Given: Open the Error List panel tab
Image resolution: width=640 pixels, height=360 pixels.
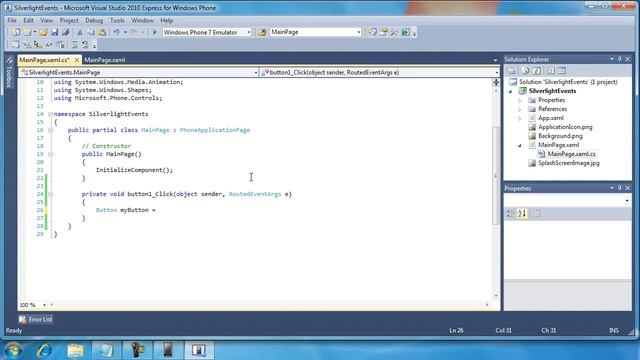Looking at the screenshot, I should [x=36, y=319].
